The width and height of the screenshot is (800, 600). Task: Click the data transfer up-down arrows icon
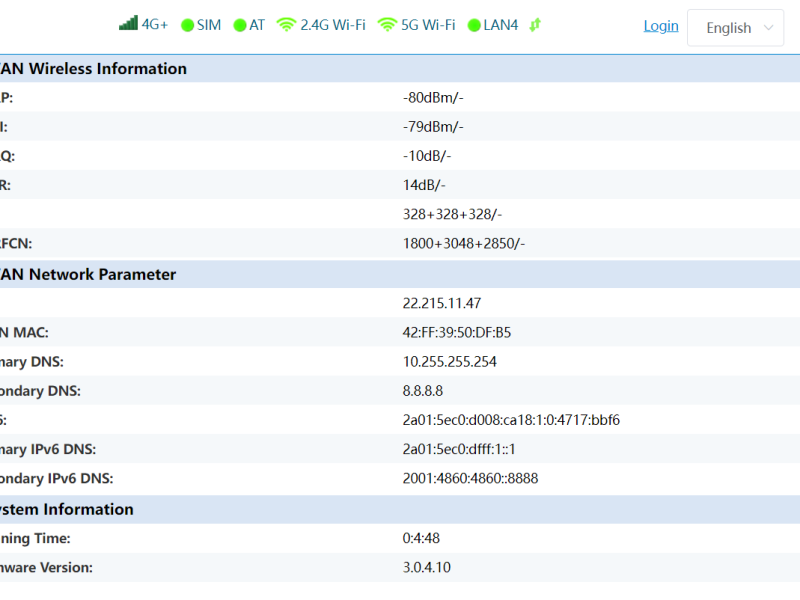point(535,25)
